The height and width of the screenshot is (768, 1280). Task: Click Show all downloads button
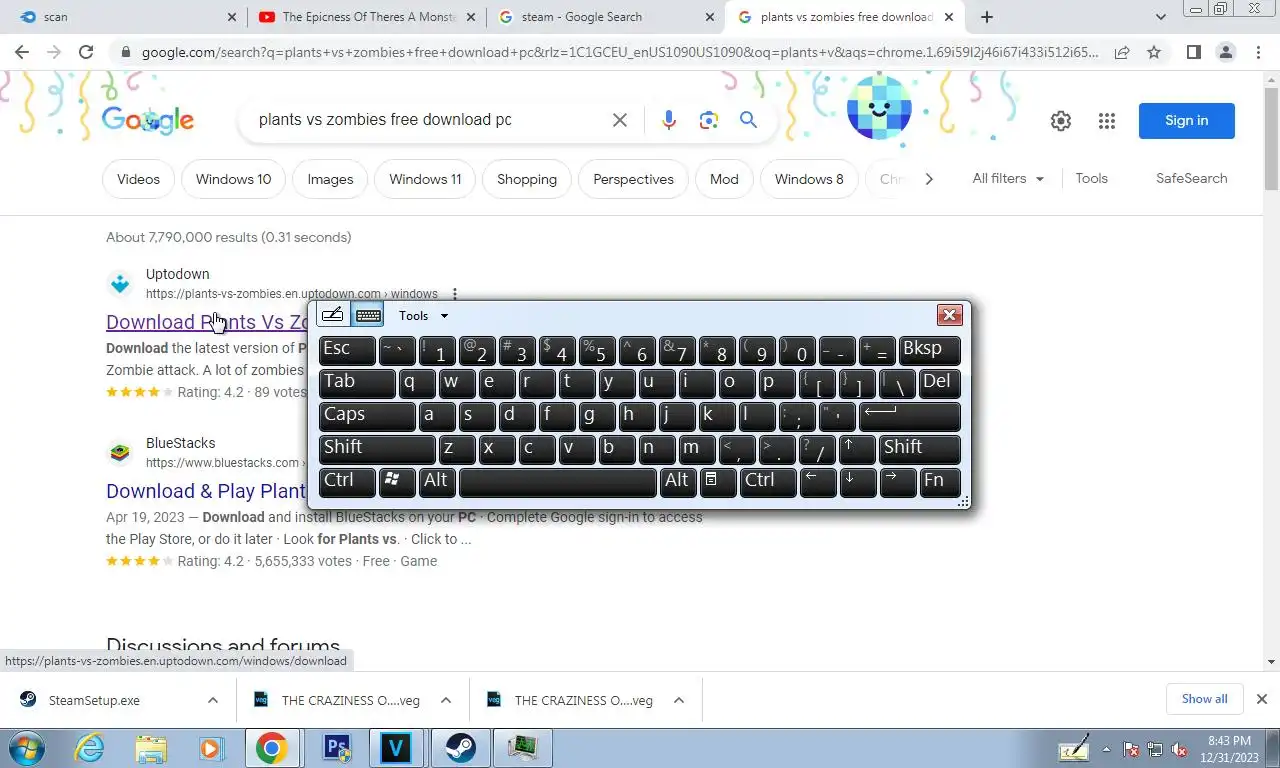click(1204, 699)
